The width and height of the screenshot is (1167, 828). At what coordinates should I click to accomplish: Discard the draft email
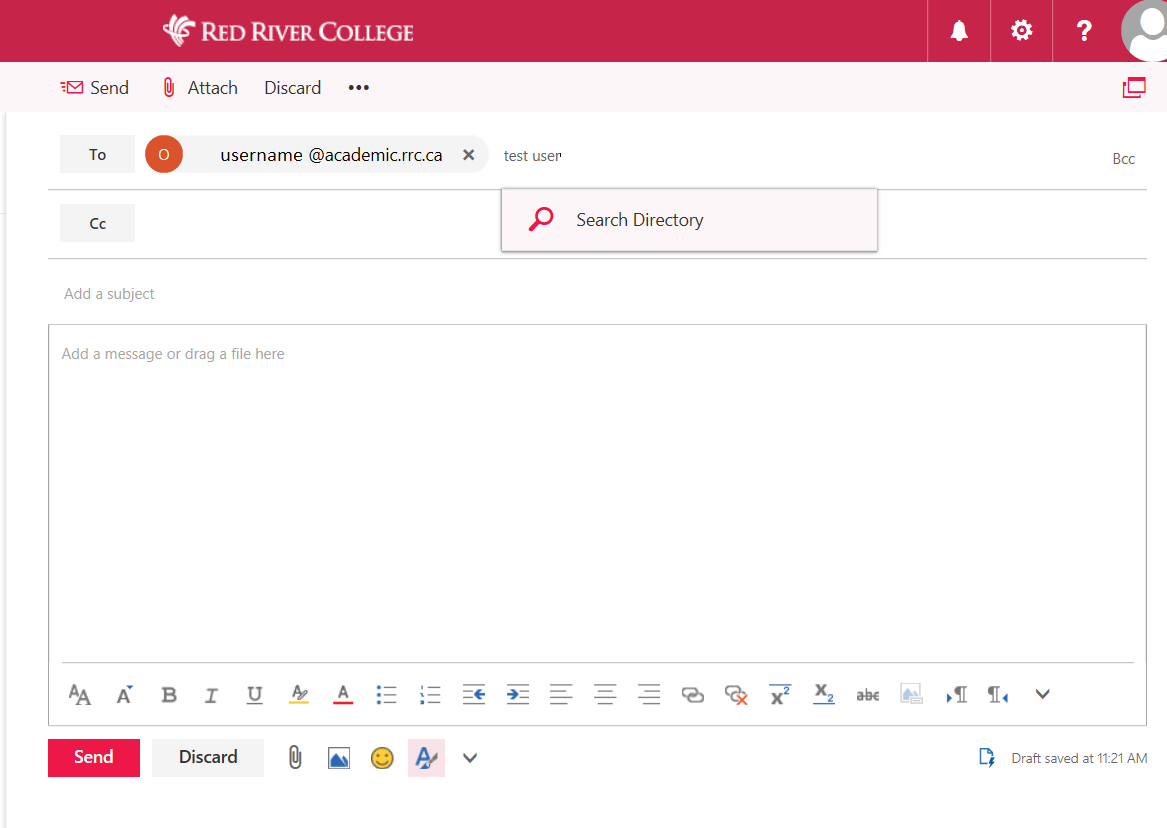click(x=207, y=758)
